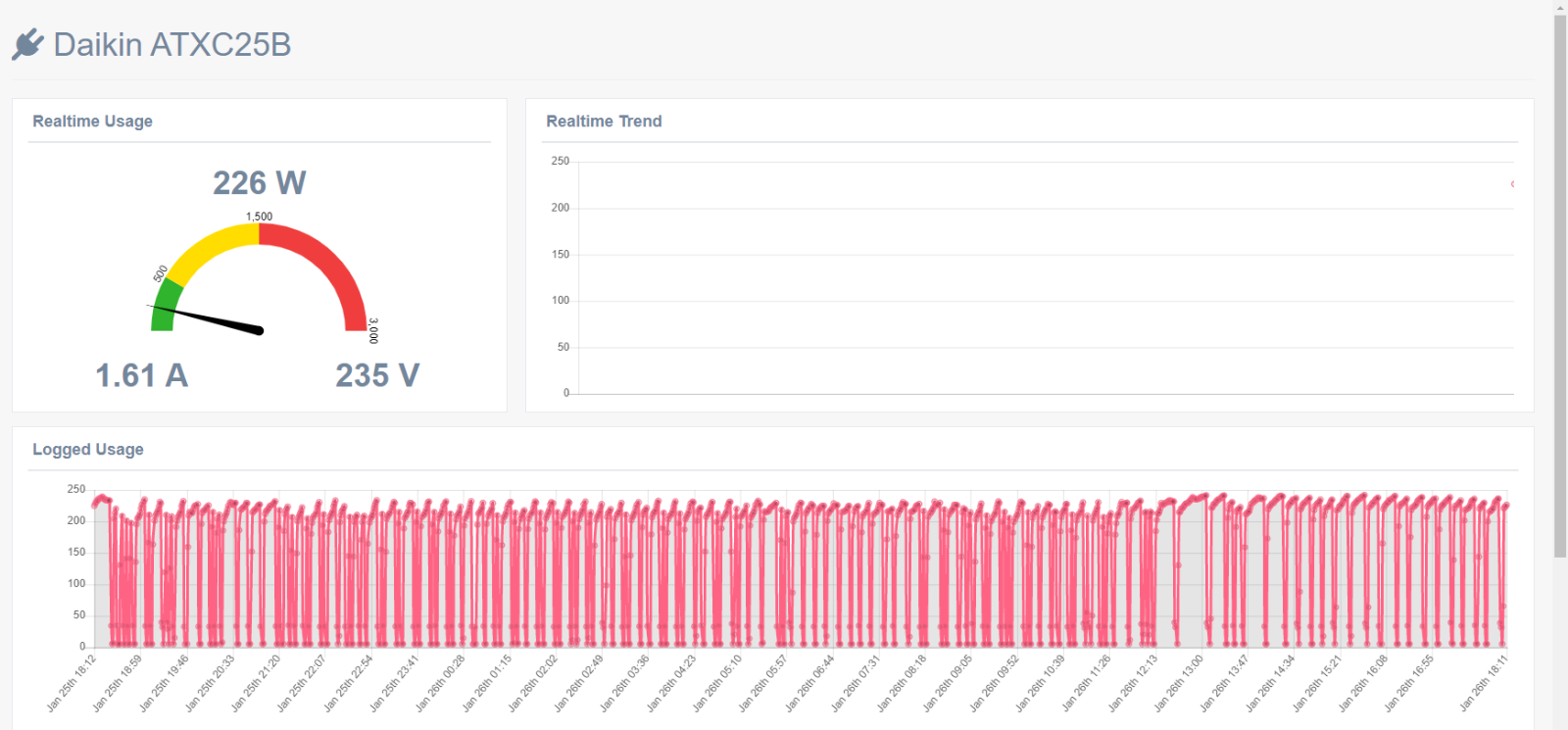Screen dimensions: 1568x730
Task: Click the Jan 26th 02:02 time label
Action: coord(533,683)
